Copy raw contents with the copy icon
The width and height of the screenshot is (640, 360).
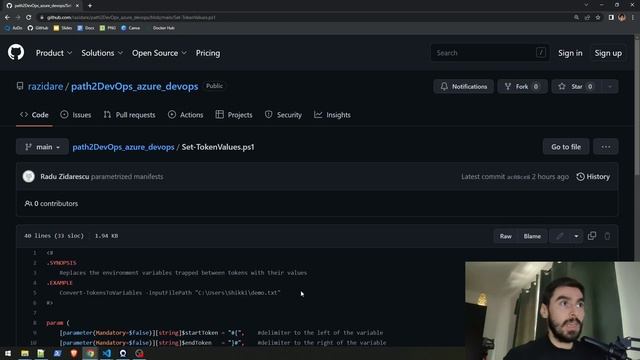592,236
